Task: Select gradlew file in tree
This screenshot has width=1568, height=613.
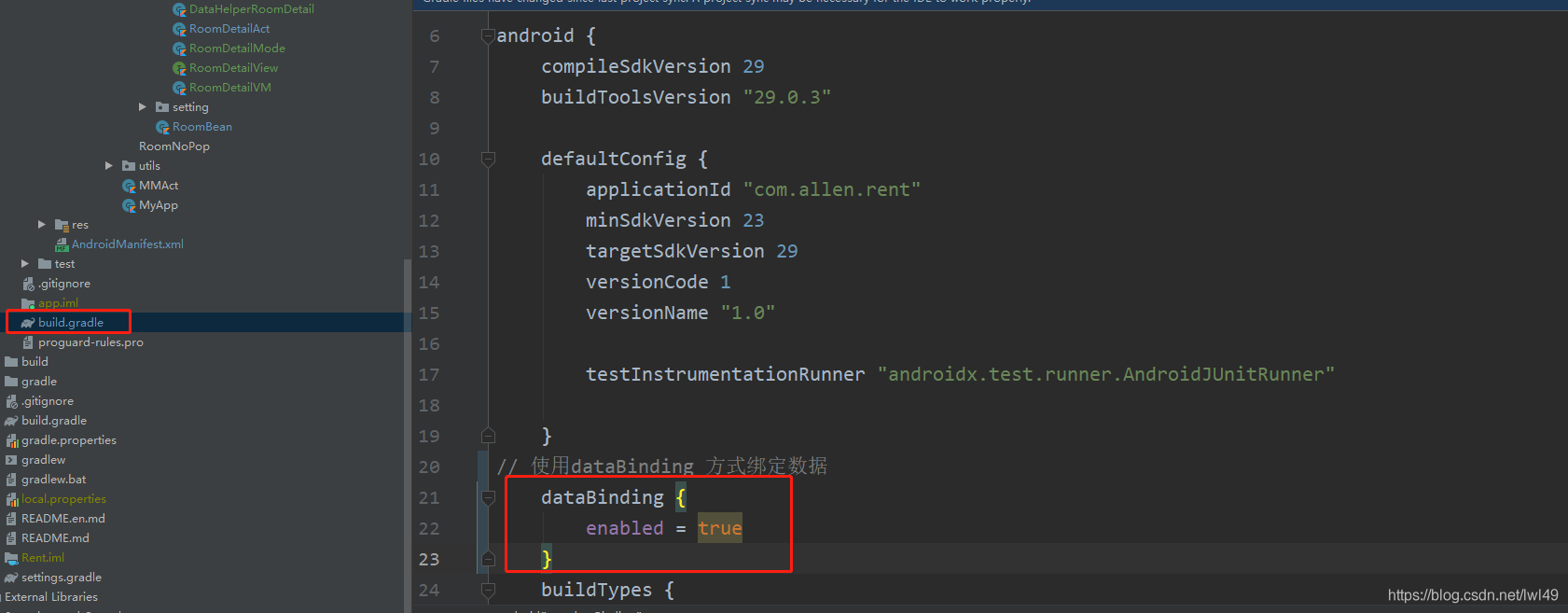Action: 44,460
